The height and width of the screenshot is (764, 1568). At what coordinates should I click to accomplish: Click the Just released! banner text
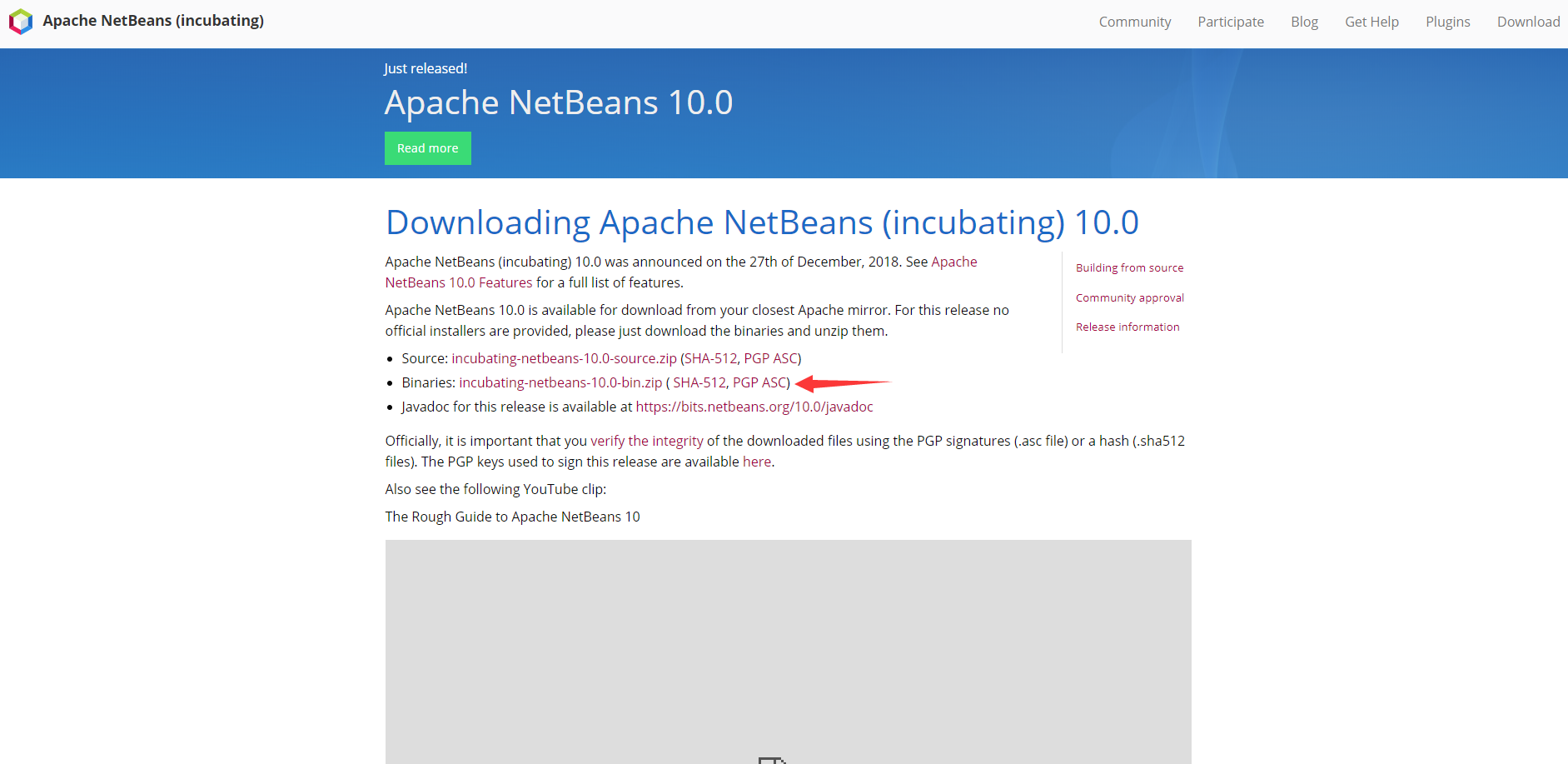pos(426,68)
